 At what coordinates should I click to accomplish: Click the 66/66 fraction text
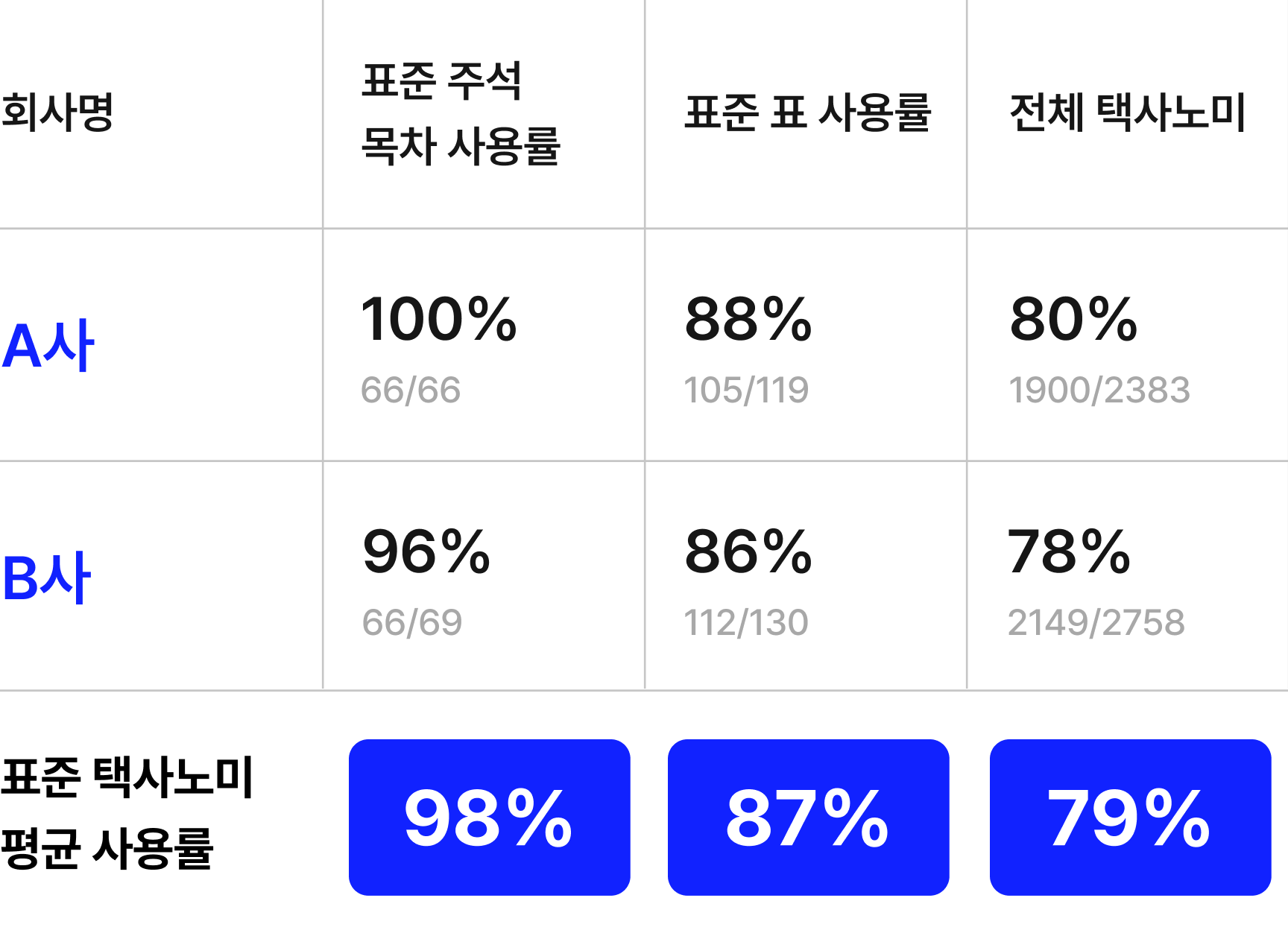click(x=411, y=390)
